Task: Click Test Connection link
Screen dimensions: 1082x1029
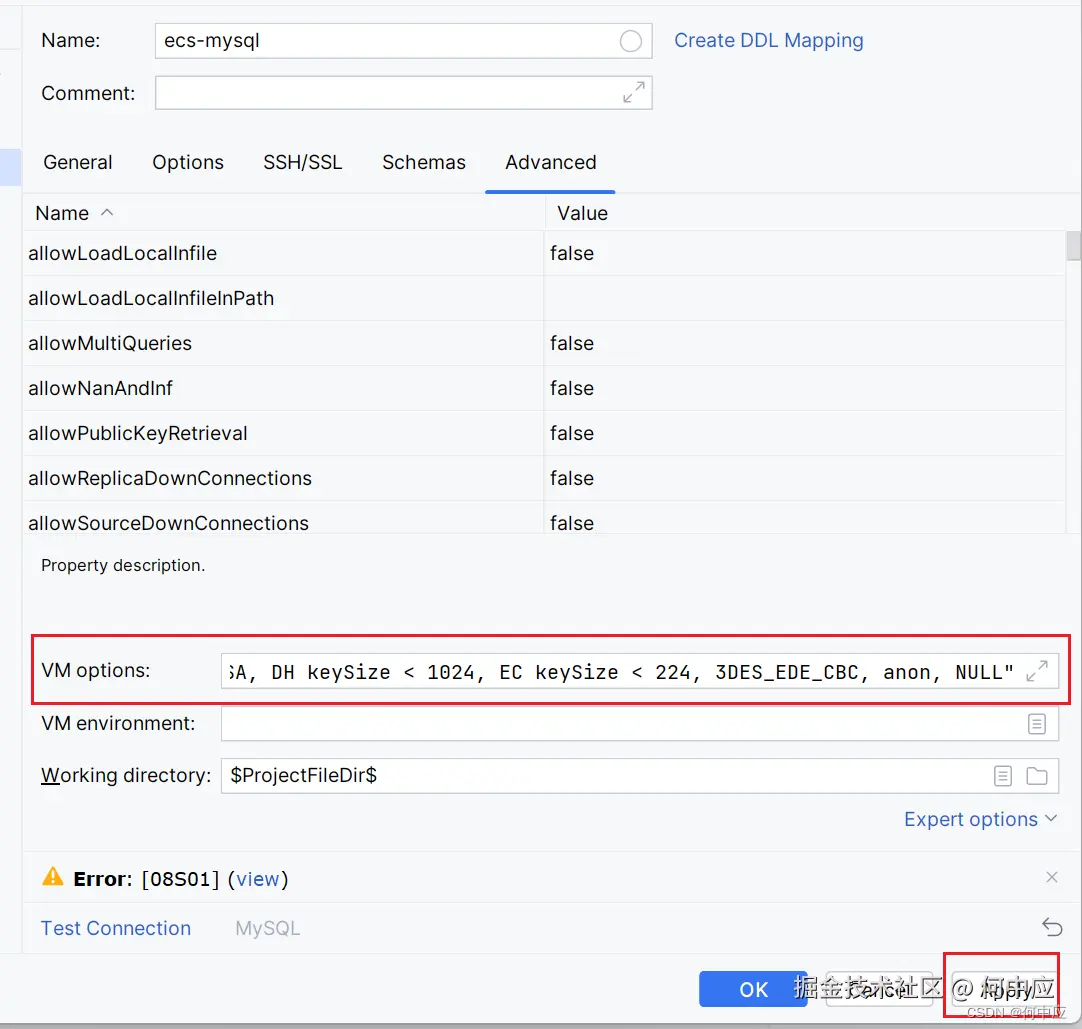Action: [x=116, y=928]
